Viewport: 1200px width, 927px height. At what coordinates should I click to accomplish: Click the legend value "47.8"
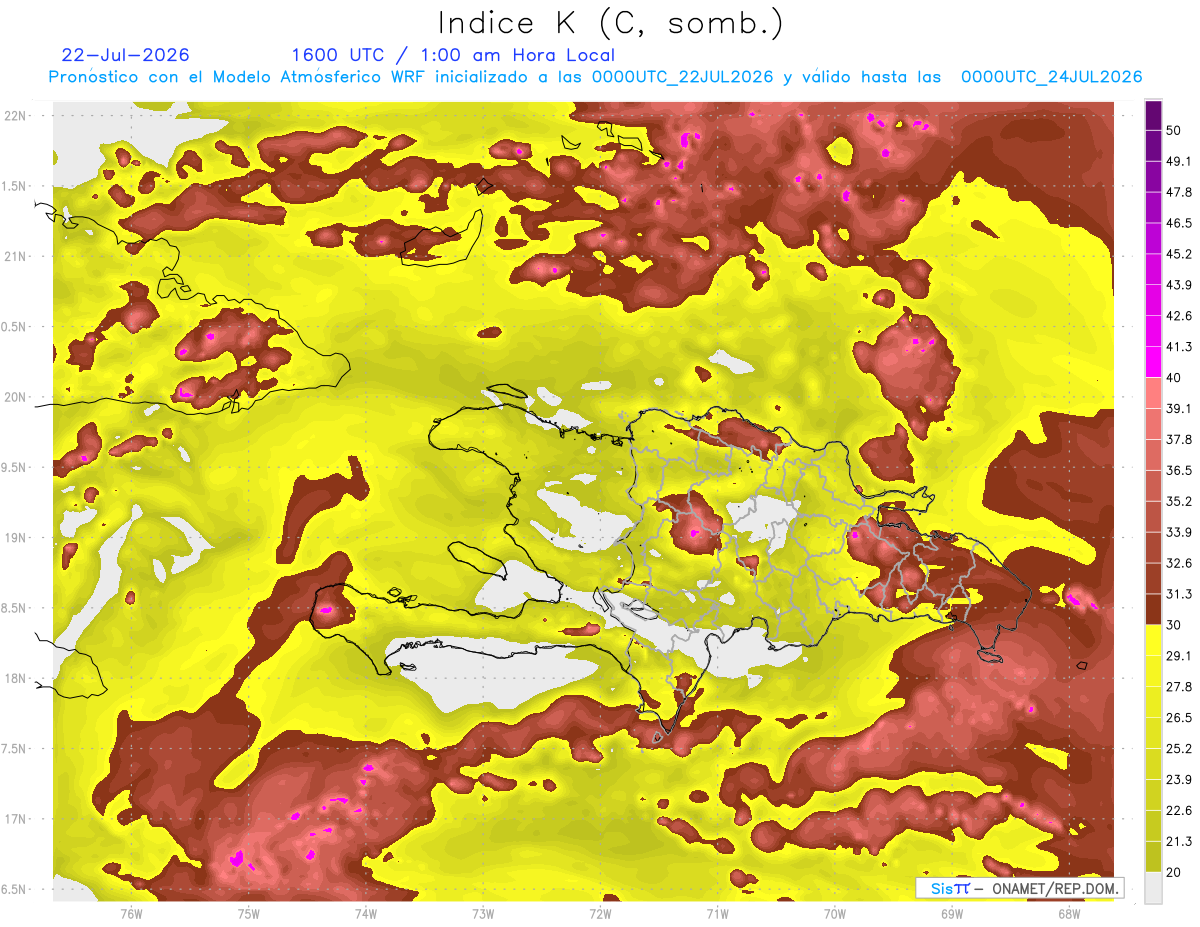tap(1178, 192)
